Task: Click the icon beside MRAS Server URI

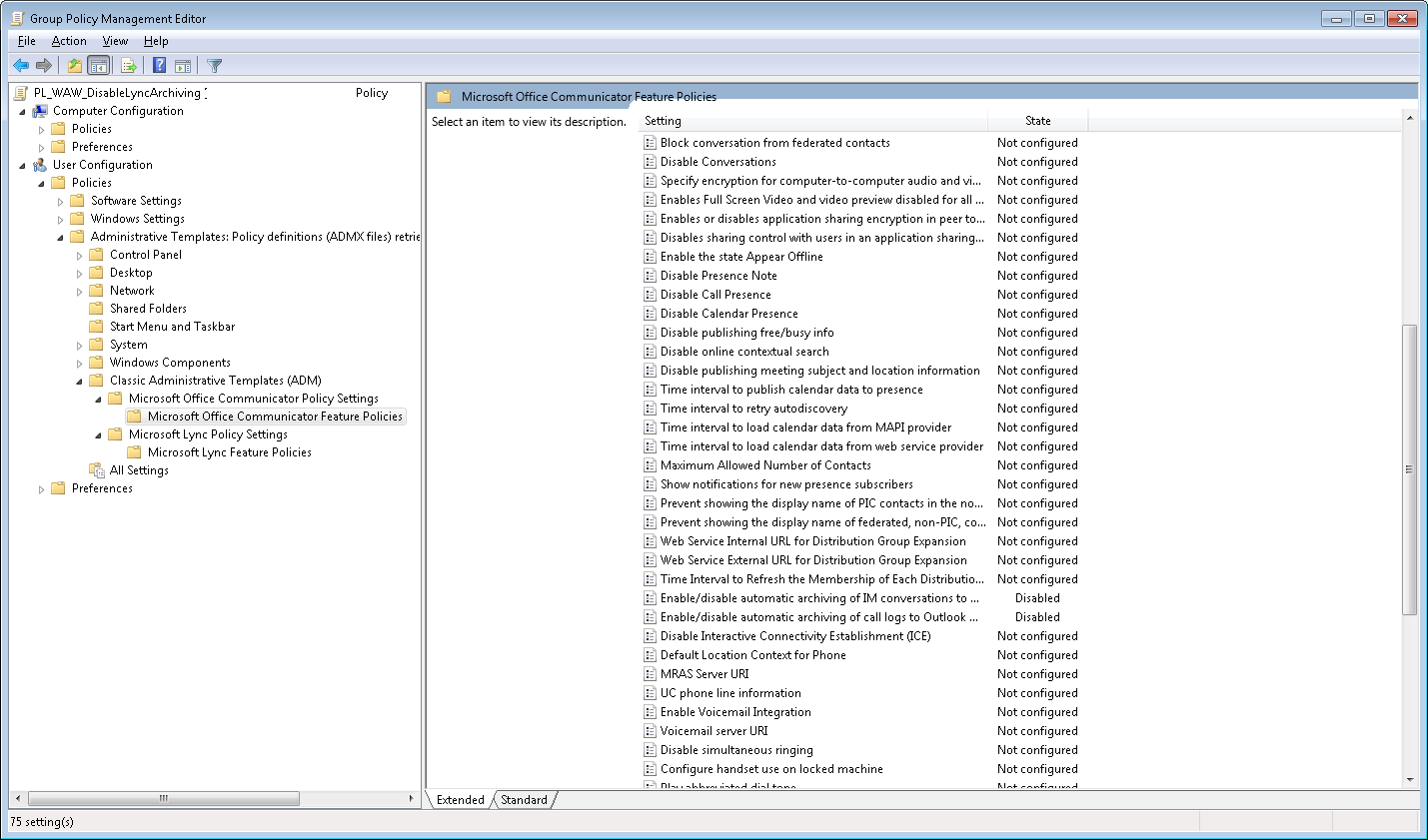Action: [x=650, y=674]
